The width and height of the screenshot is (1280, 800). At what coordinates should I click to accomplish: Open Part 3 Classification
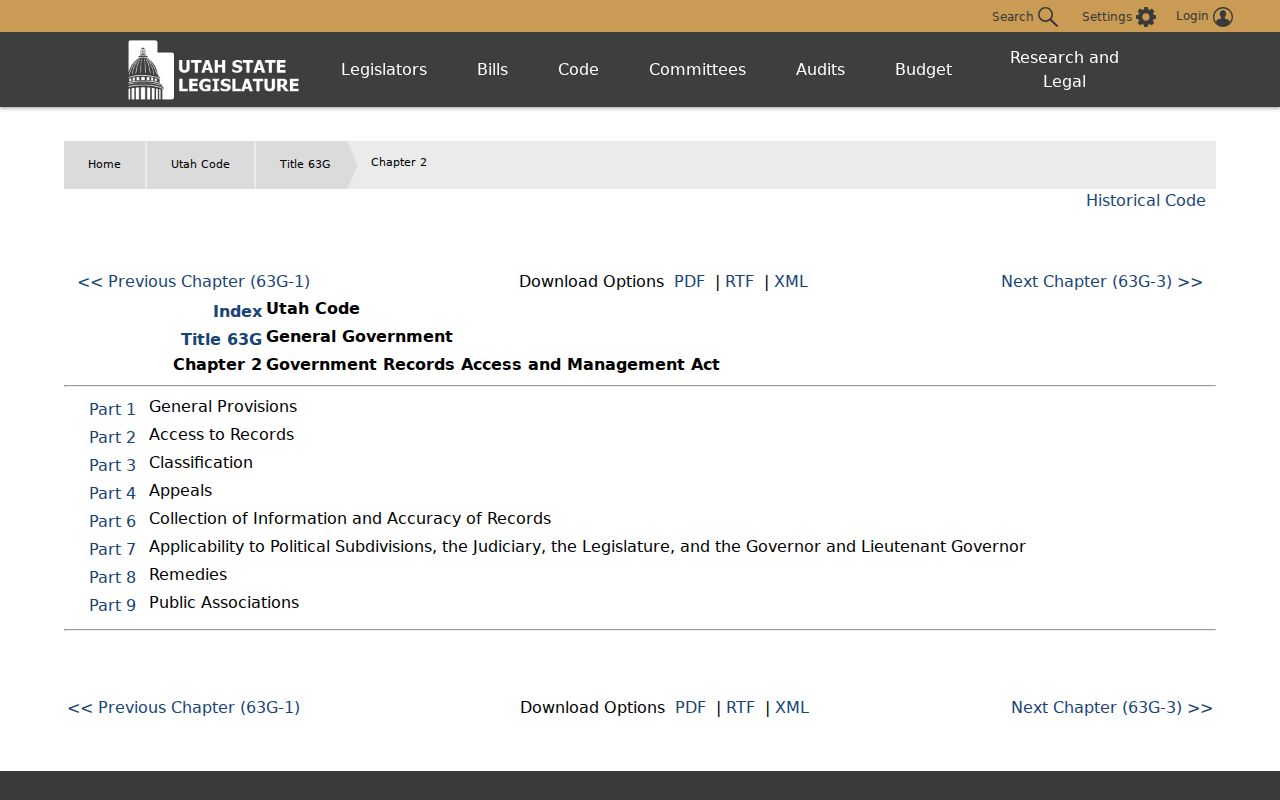pos(112,465)
